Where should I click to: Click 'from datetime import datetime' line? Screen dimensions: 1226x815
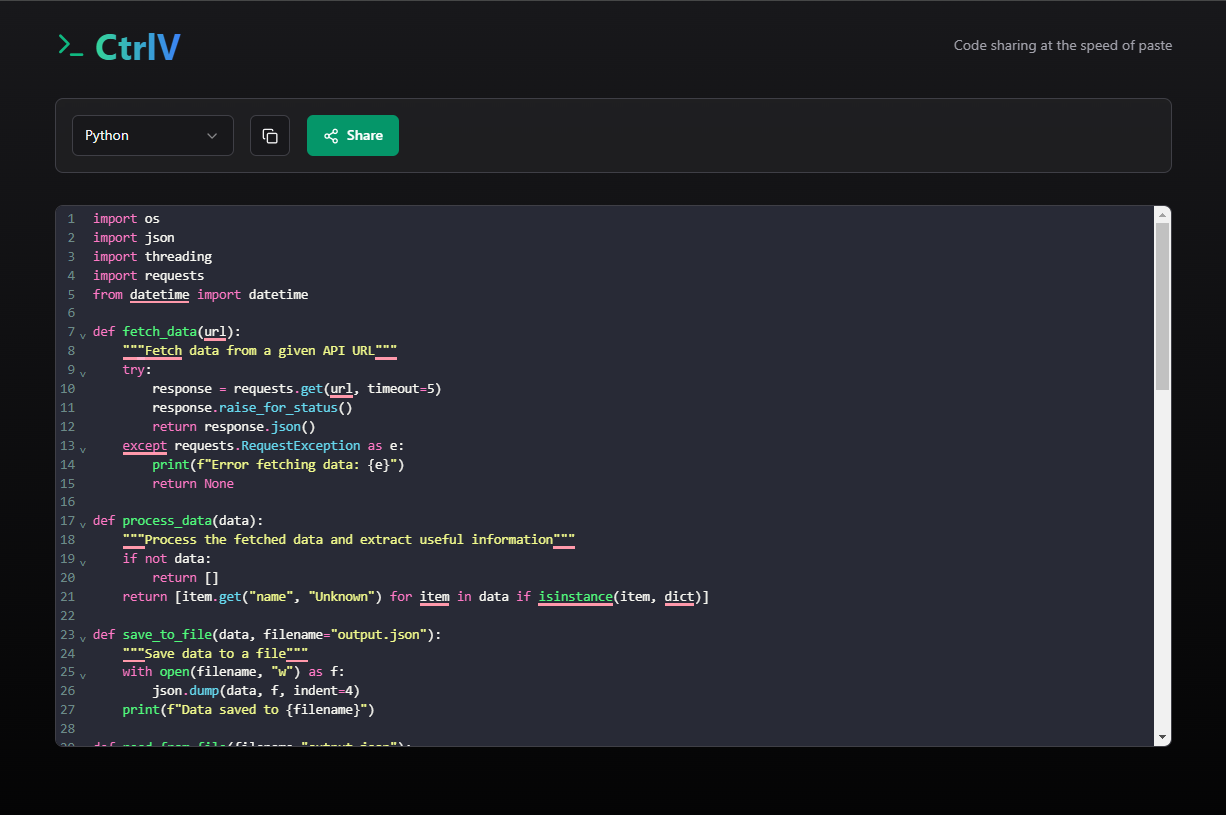200,294
